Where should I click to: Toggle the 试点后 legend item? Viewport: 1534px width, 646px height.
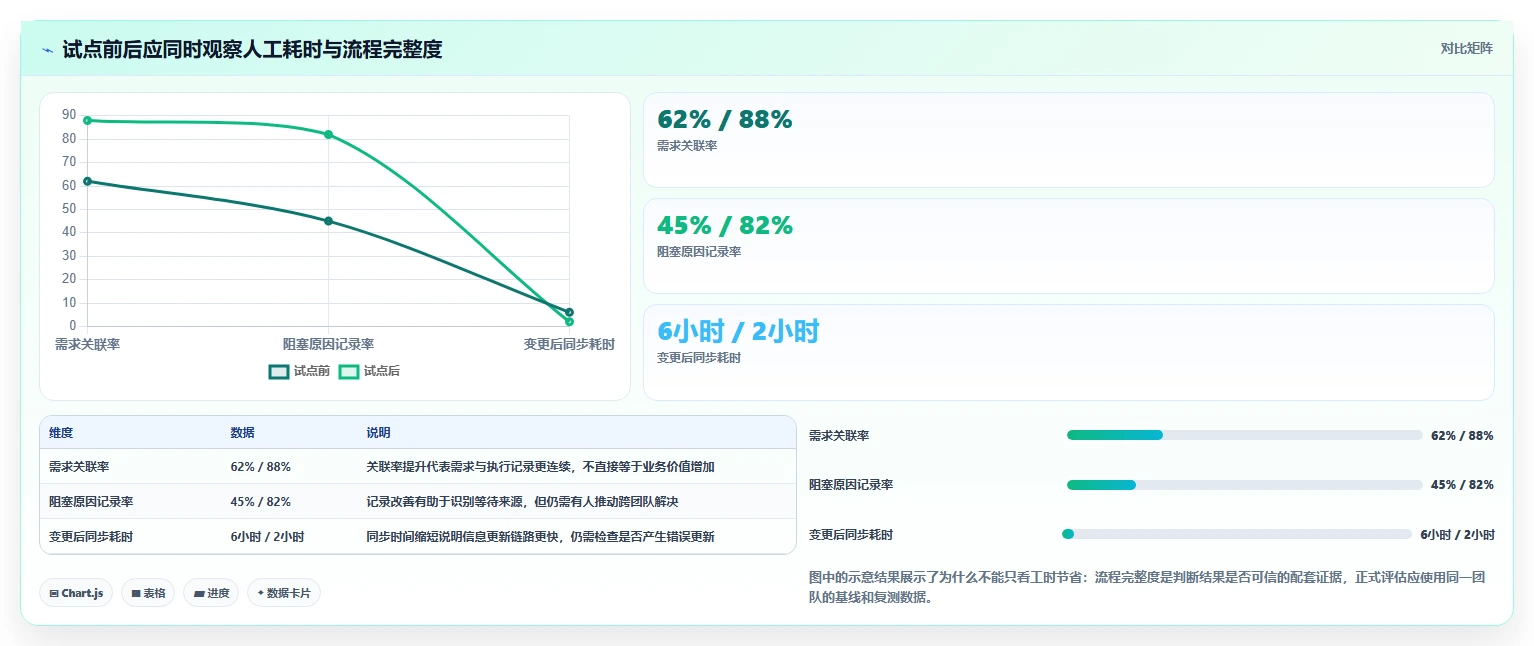[369, 371]
